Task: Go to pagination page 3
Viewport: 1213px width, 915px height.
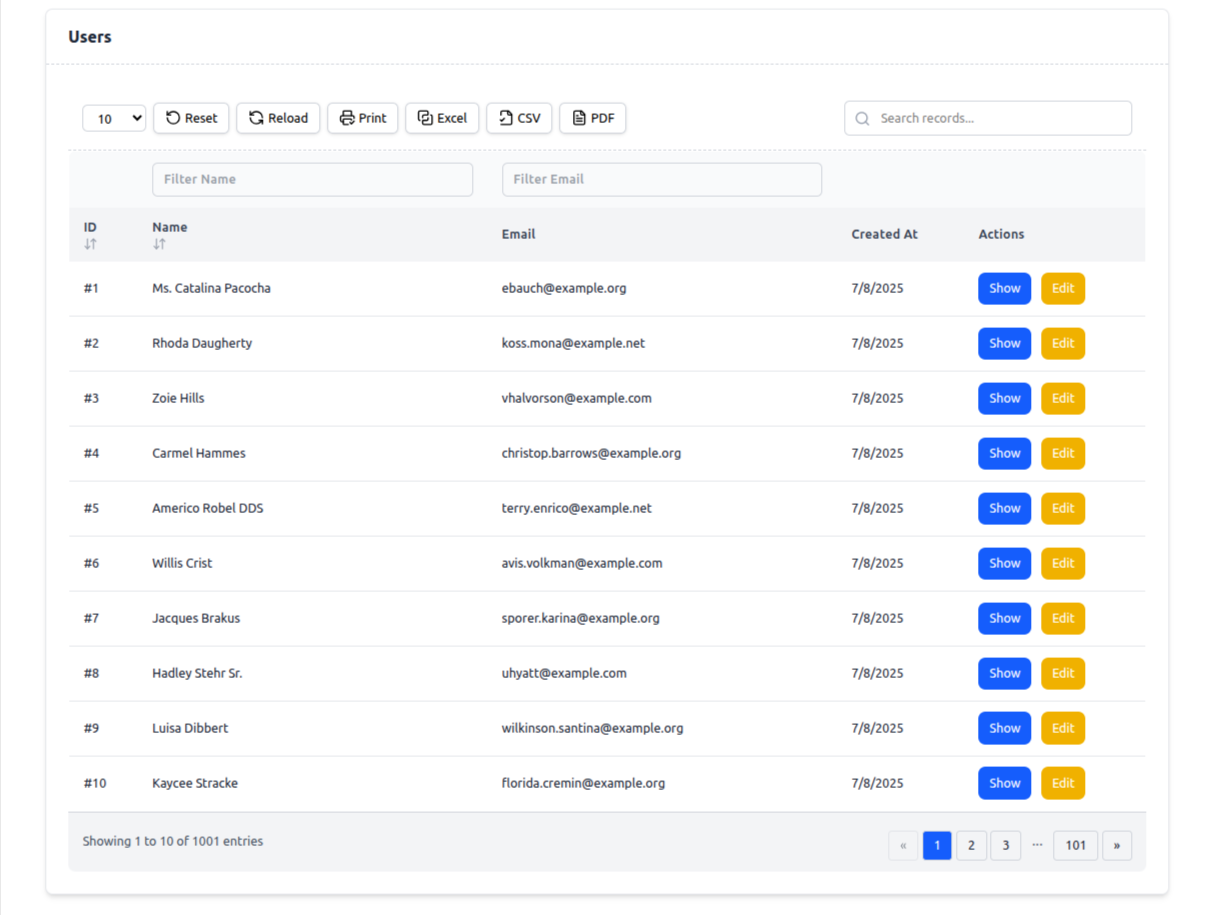Action: pyautogui.click(x=1006, y=845)
